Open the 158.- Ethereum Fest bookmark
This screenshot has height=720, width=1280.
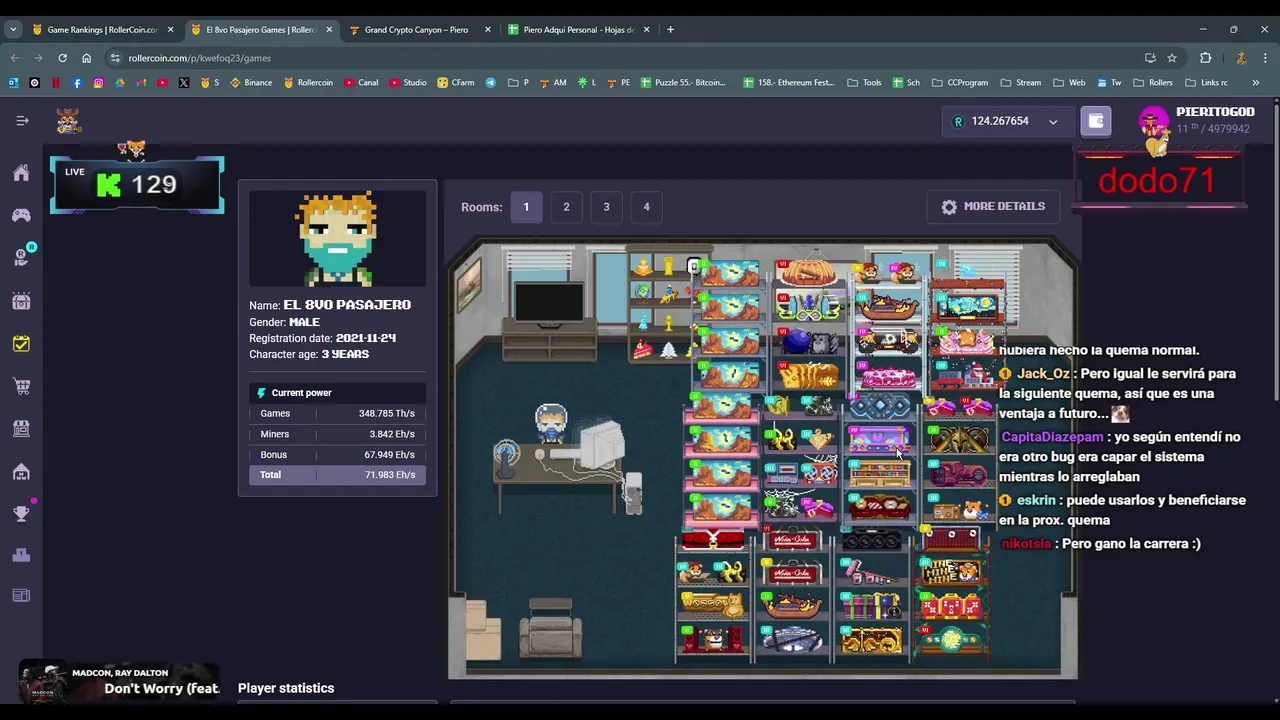click(x=789, y=83)
